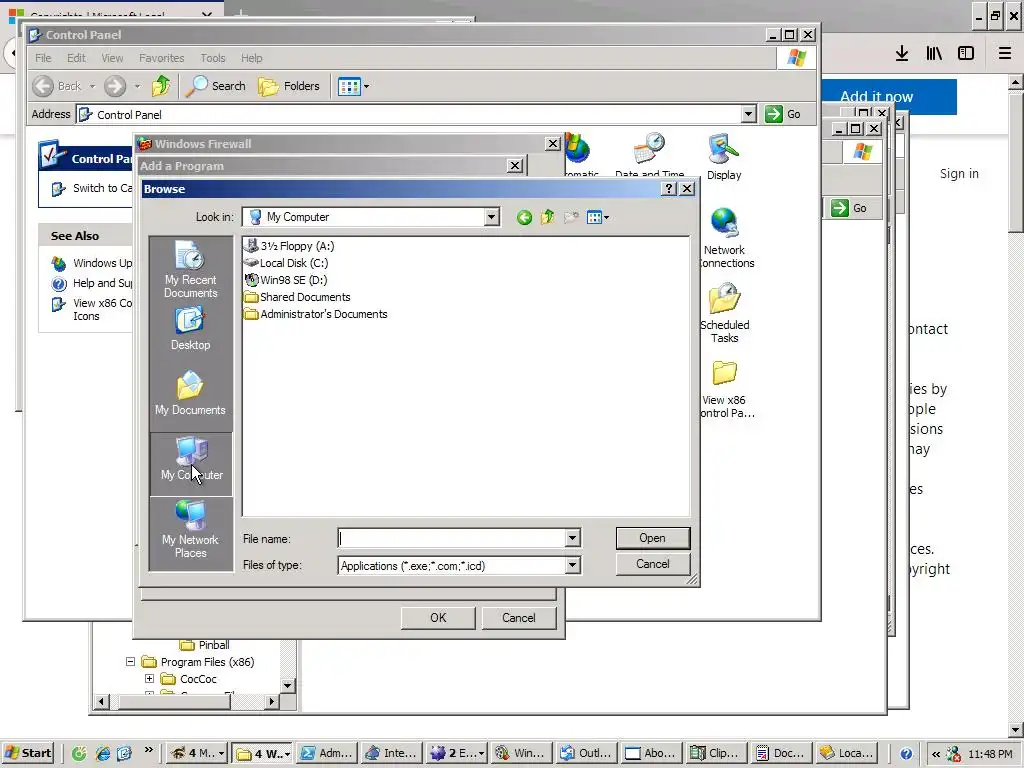Click the Open button in Browse dialog
Viewport: 1024px width, 768px height.
tap(652, 537)
